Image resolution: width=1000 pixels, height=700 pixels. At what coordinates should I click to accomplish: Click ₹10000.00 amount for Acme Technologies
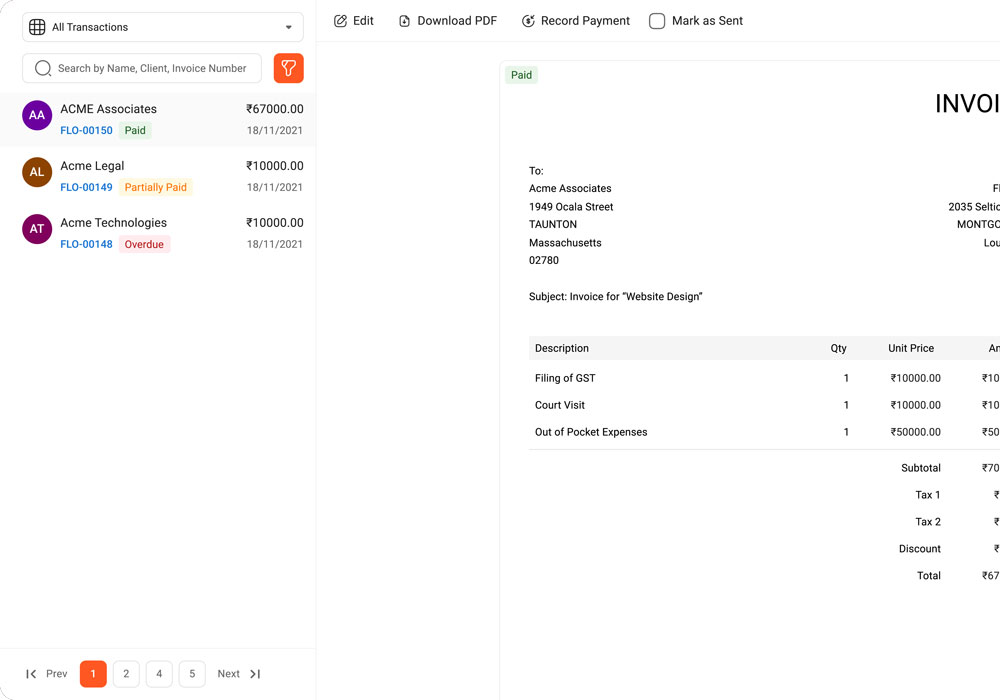275,222
